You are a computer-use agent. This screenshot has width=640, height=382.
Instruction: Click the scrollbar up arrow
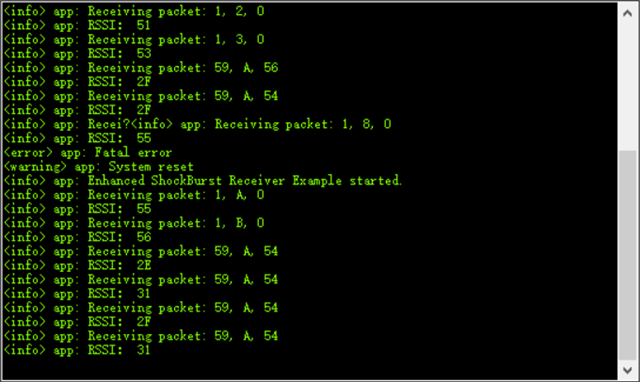(x=628, y=13)
